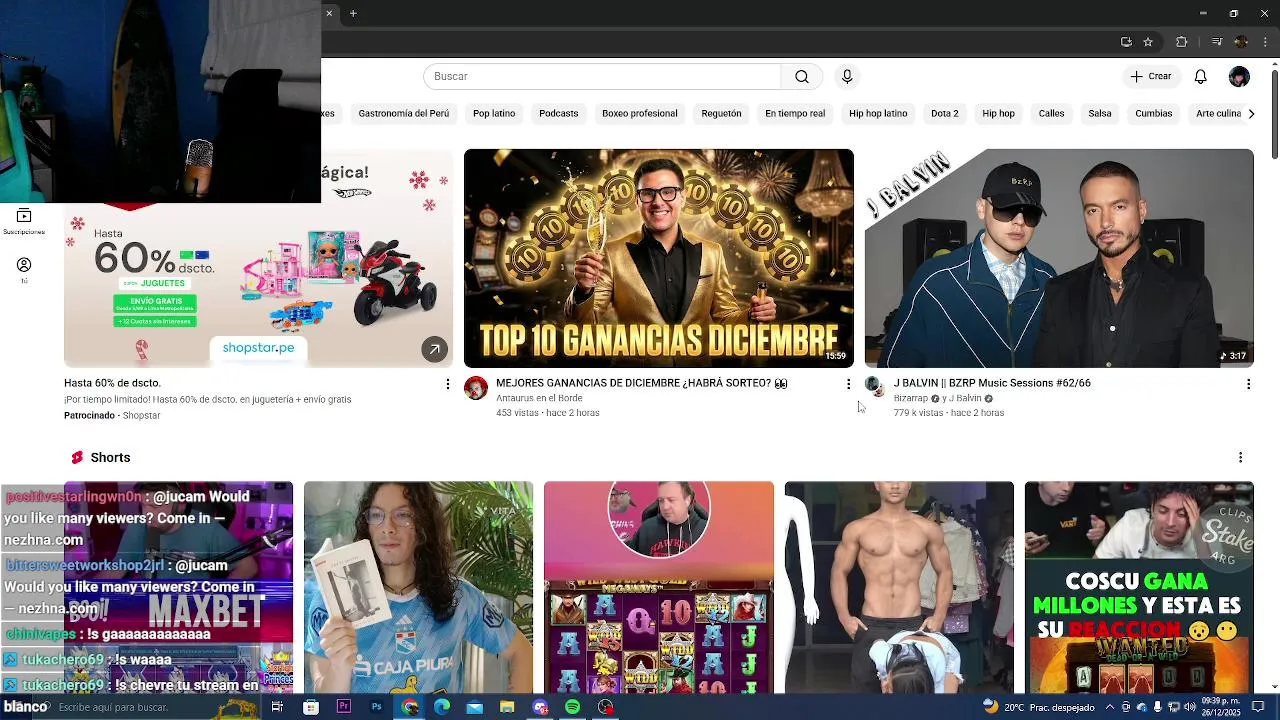Screen dimensions: 1280x720
Task: Open the short with the man holding a book
Action: 418,587
